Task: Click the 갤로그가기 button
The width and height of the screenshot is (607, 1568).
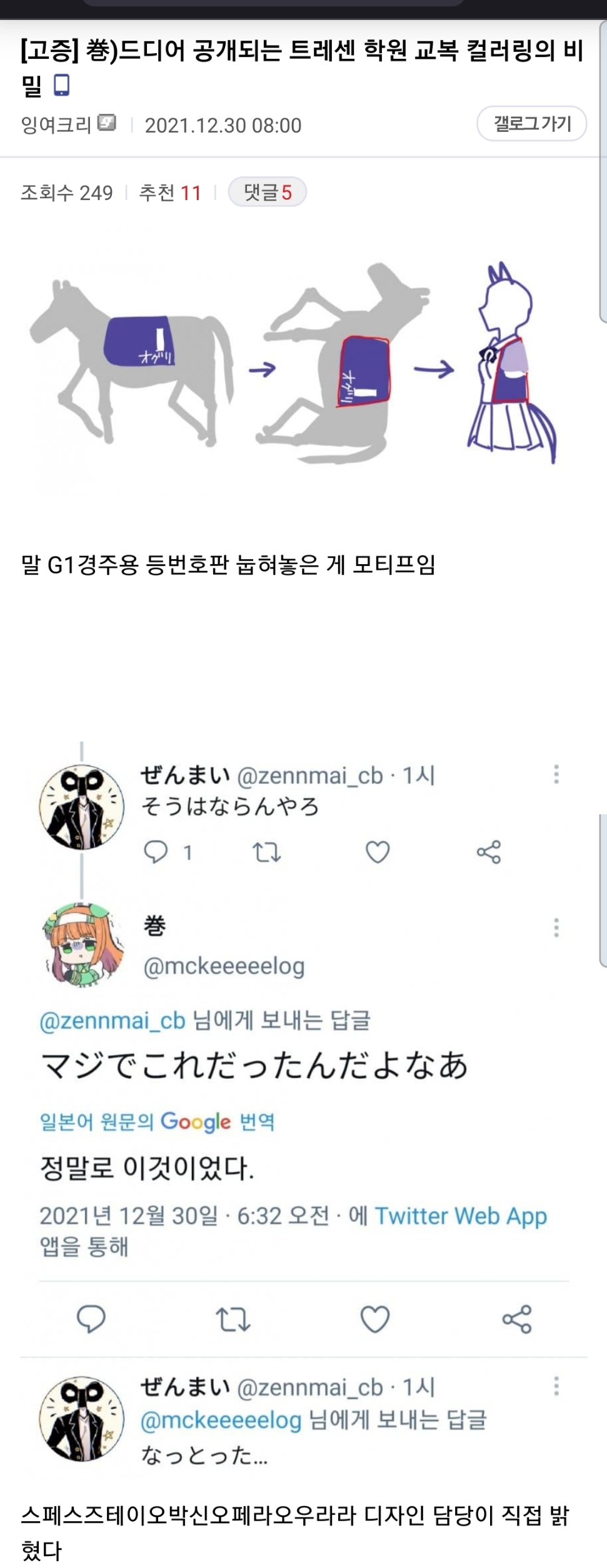Action: click(x=532, y=124)
